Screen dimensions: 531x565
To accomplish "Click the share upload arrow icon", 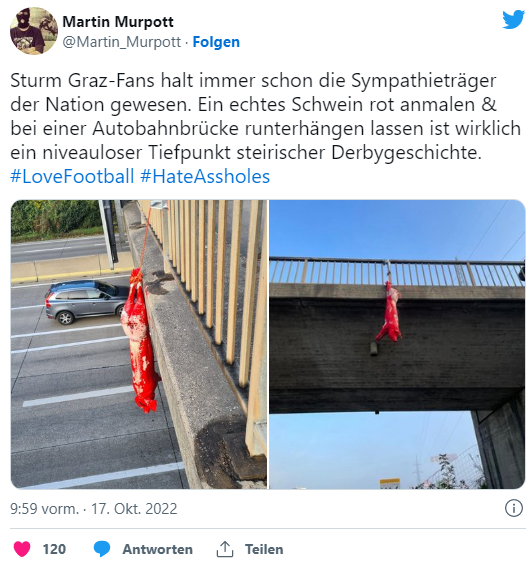I will [x=225, y=549].
